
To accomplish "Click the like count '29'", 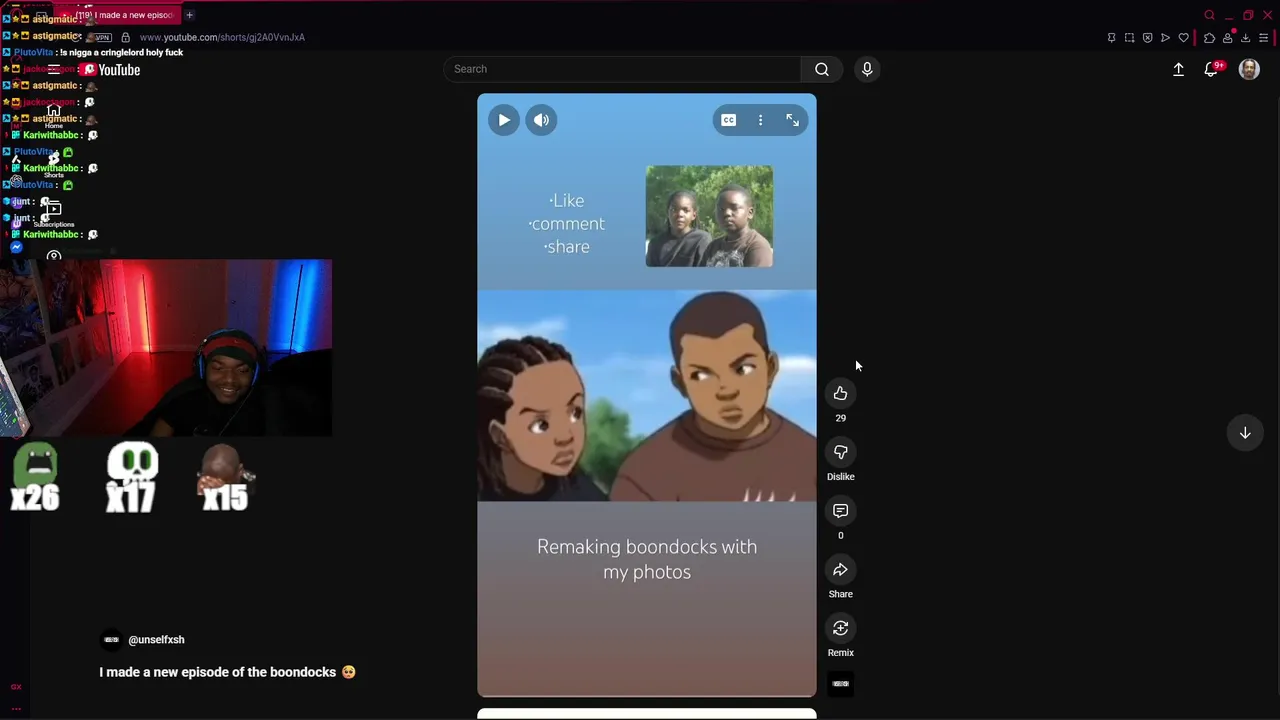I will coord(841,418).
